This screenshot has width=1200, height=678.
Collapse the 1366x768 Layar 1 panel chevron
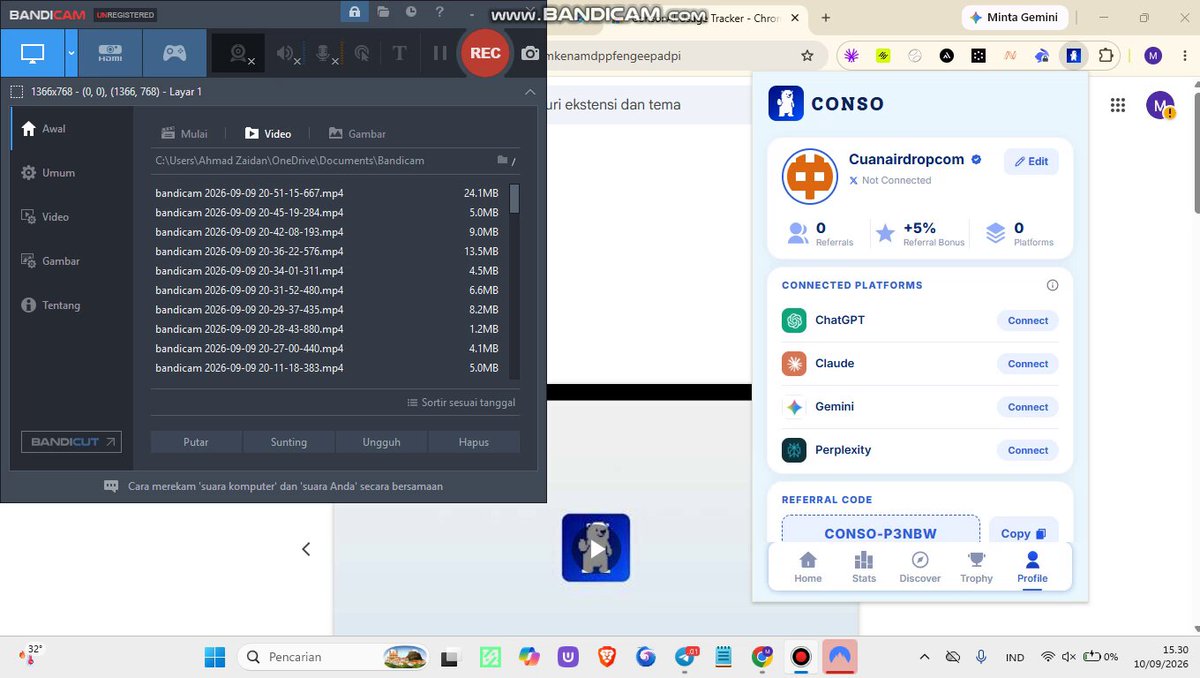[x=530, y=92]
